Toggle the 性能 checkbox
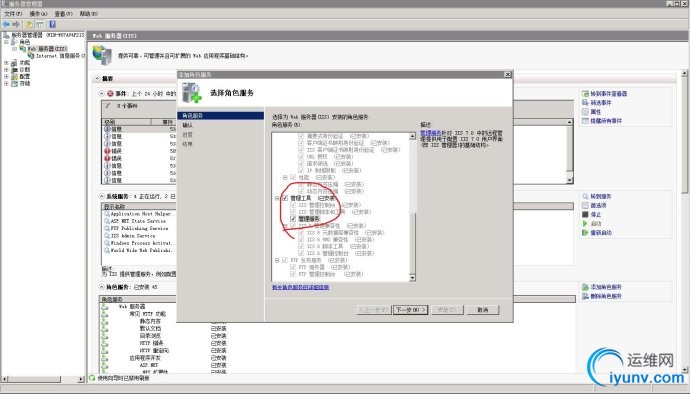The image size is (690, 394). coord(293,177)
